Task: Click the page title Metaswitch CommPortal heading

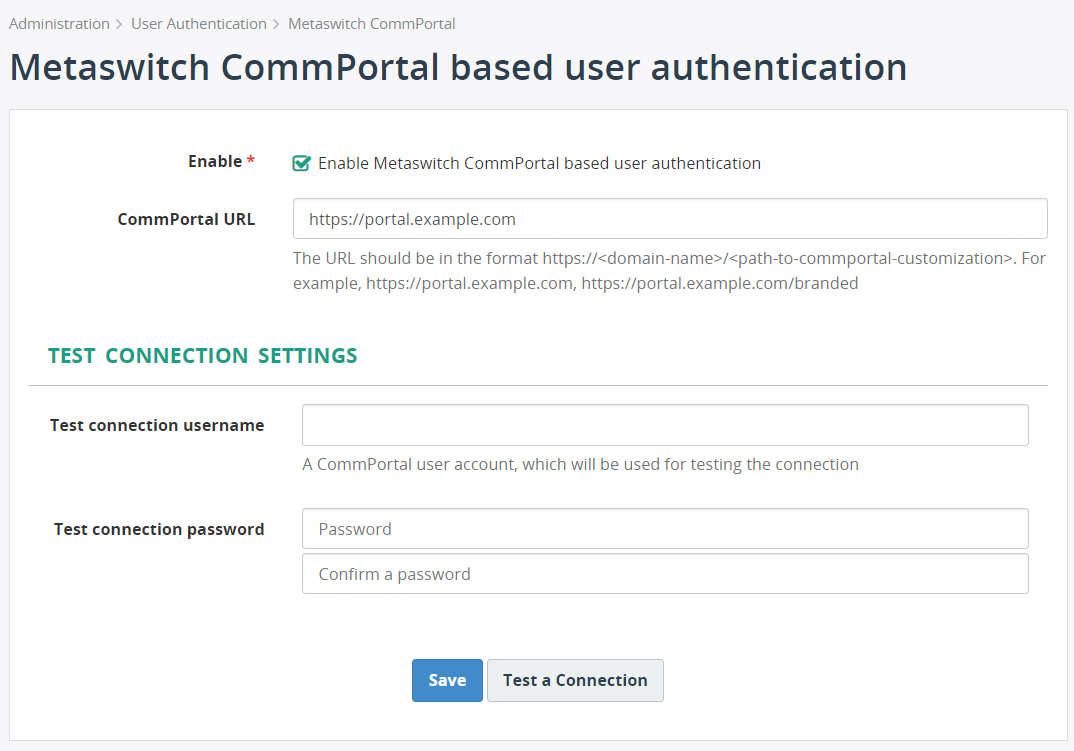Action: point(457,67)
